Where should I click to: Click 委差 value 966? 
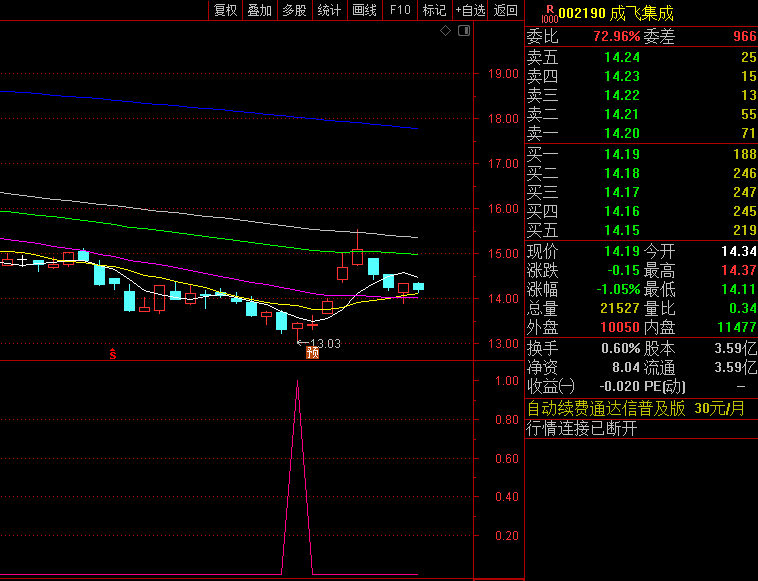744,36
